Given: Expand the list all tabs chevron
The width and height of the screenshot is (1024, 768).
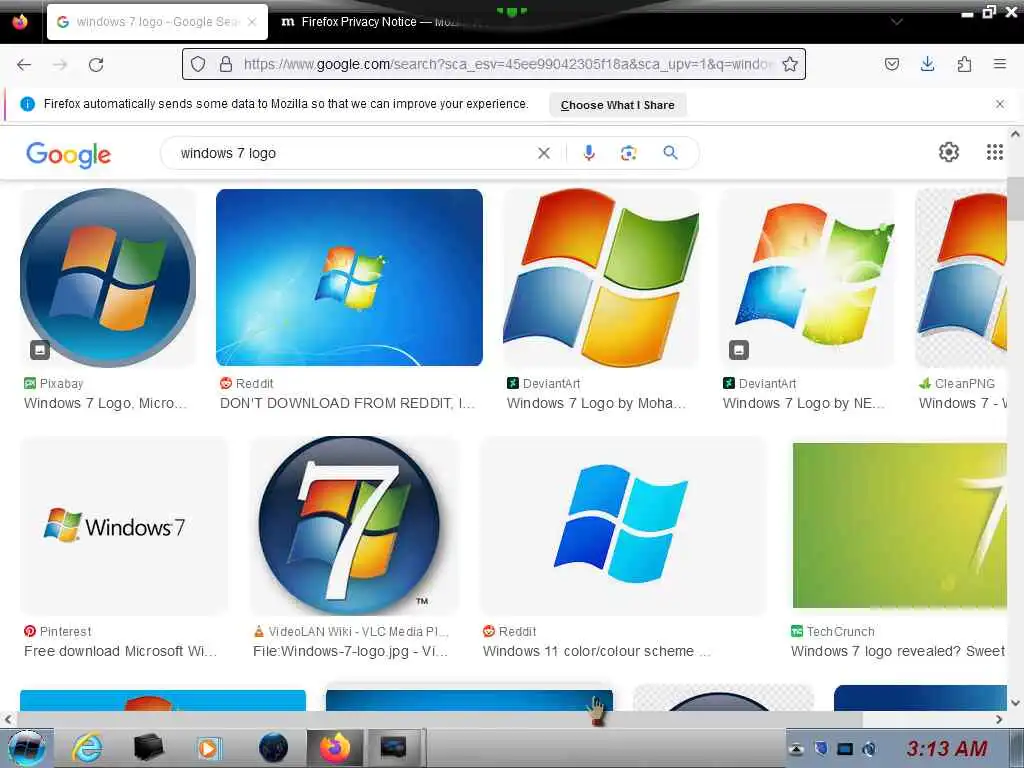Looking at the screenshot, I should tap(897, 22).
